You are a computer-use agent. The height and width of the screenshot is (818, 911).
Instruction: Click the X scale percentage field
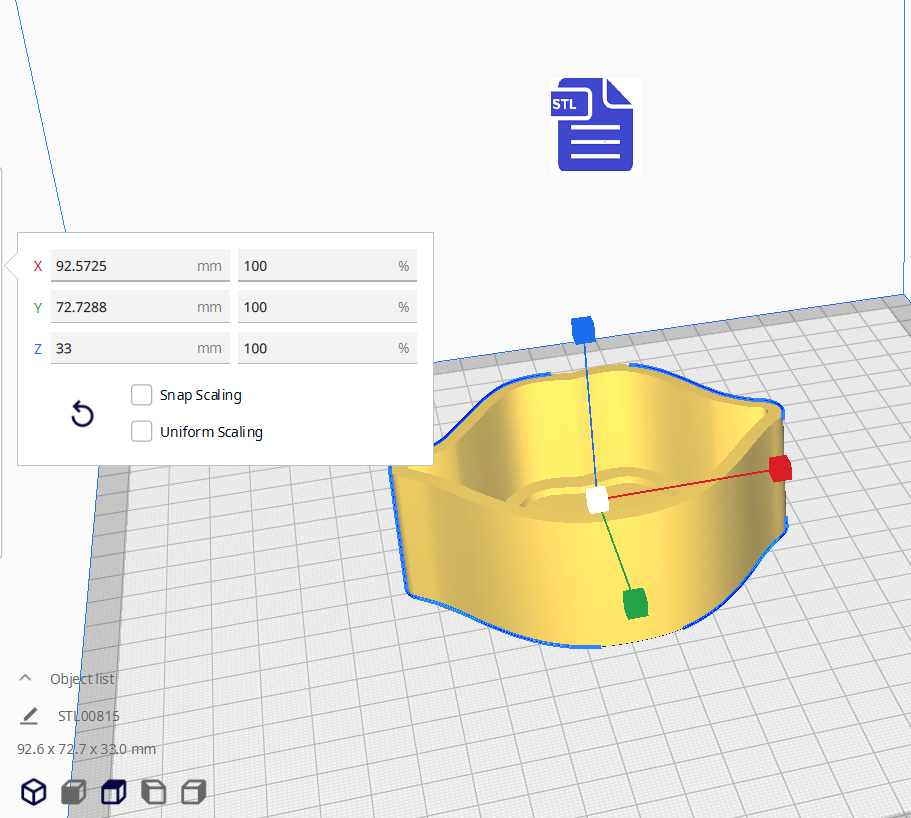pos(315,266)
